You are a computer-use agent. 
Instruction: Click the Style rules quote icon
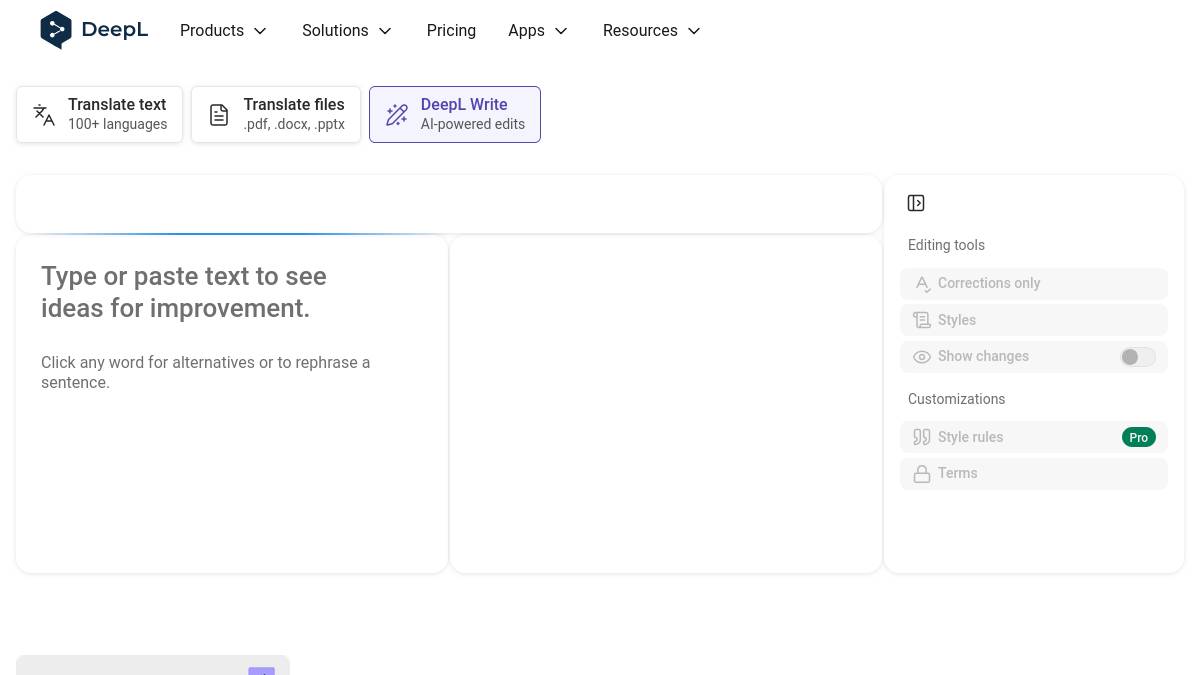pos(922,437)
